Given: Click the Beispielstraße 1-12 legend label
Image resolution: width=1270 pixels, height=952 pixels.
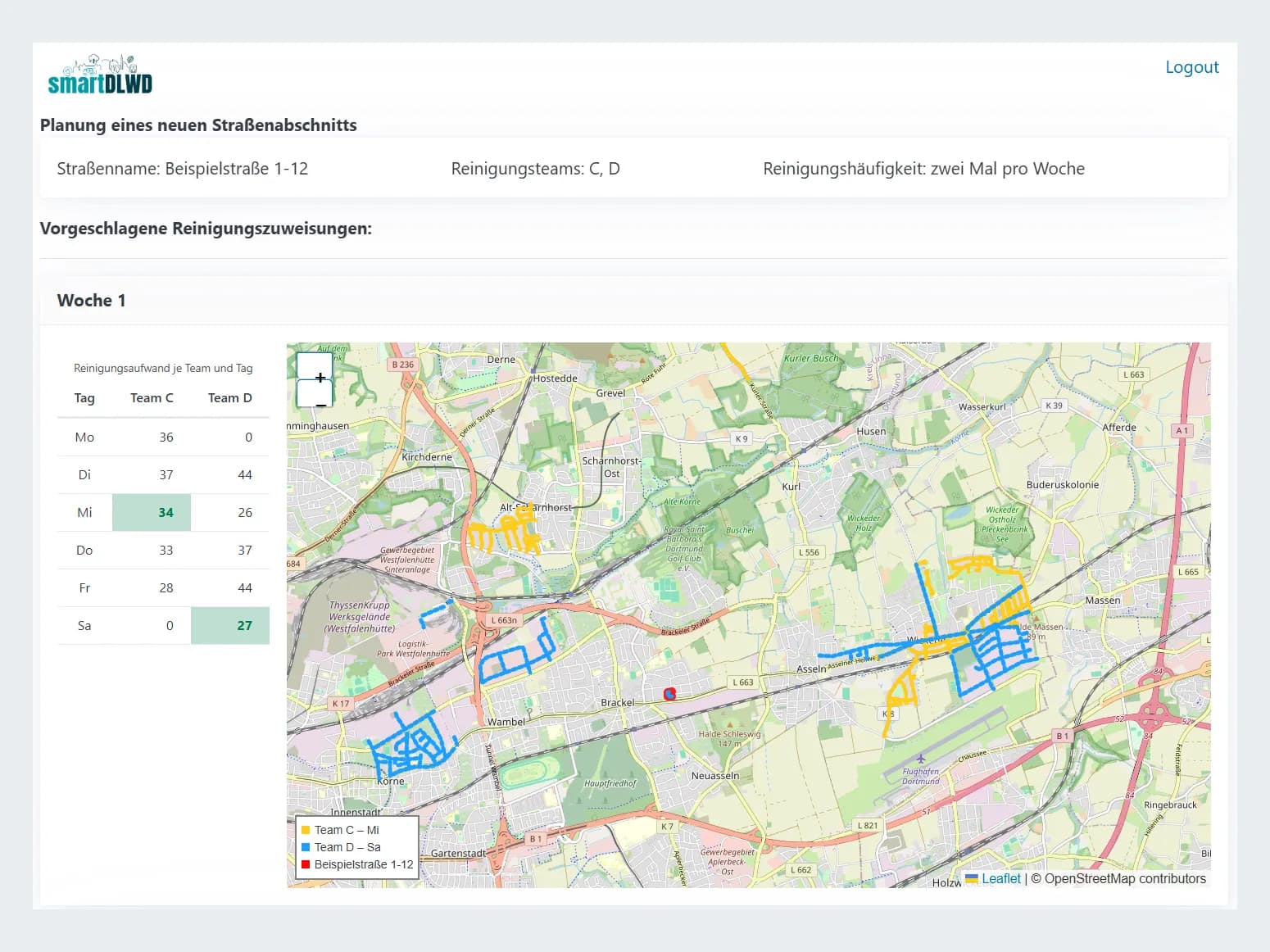Looking at the screenshot, I should coord(364,864).
